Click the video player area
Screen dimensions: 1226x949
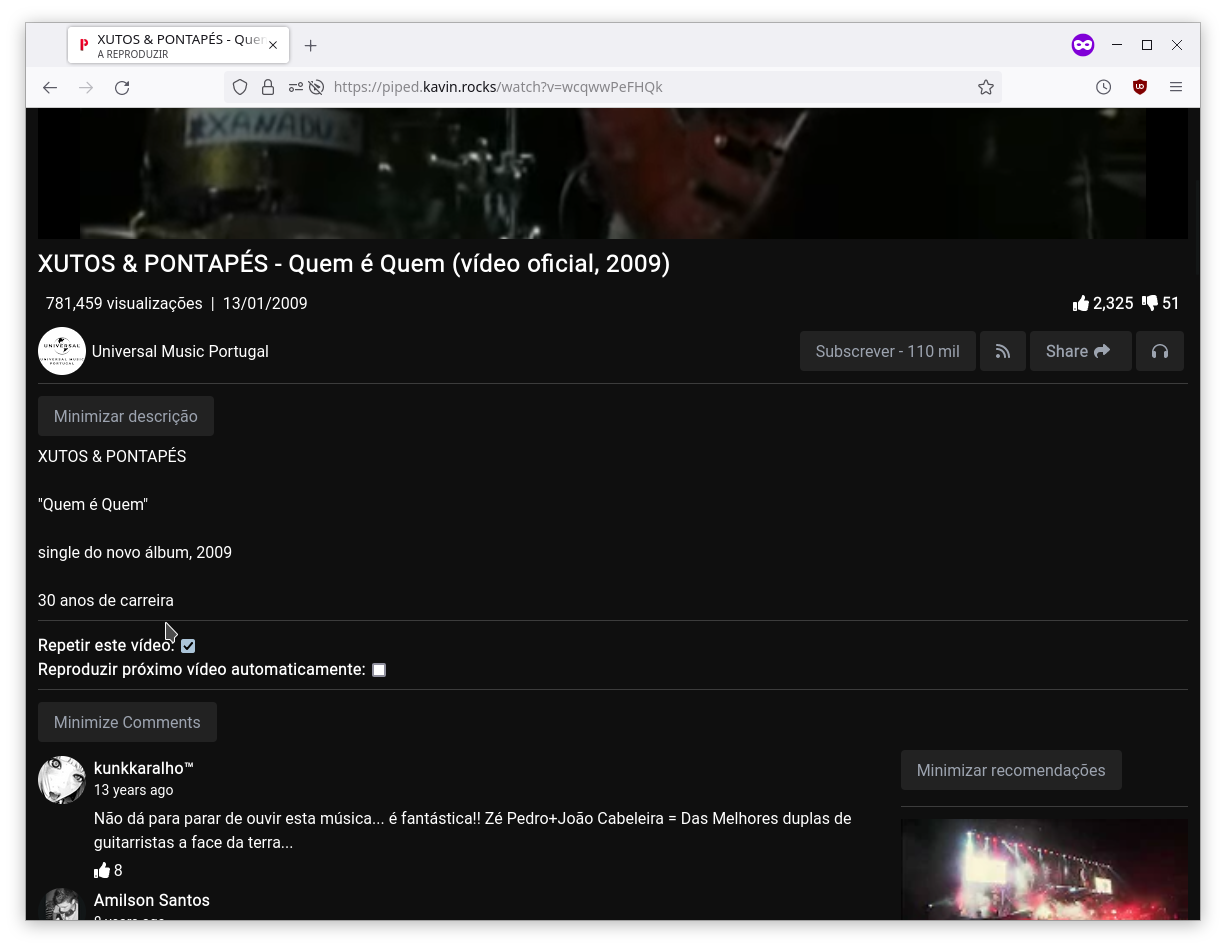pyautogui.click(x=613, y=173)
